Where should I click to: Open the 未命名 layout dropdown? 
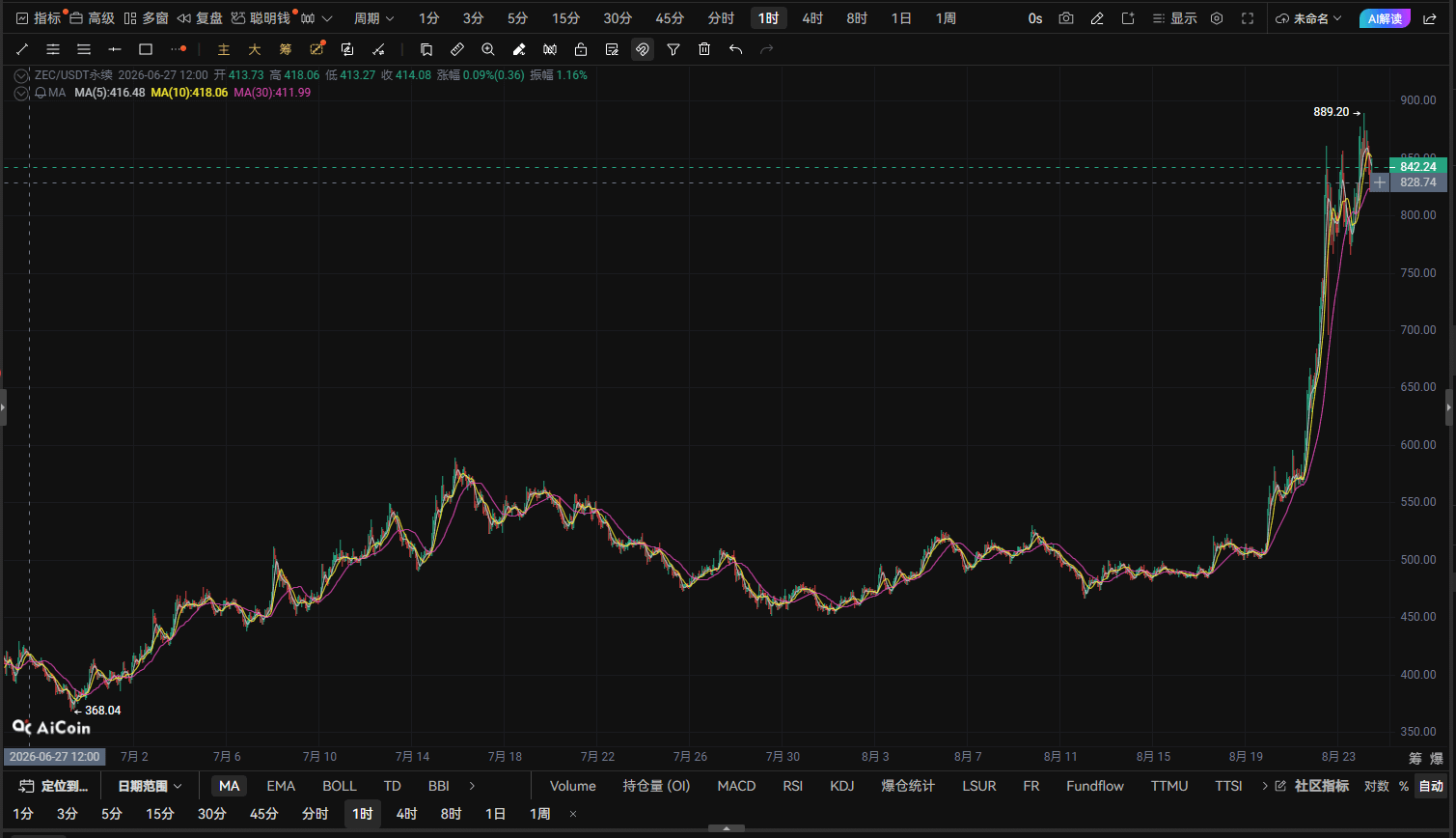[x=1308, y=18]
